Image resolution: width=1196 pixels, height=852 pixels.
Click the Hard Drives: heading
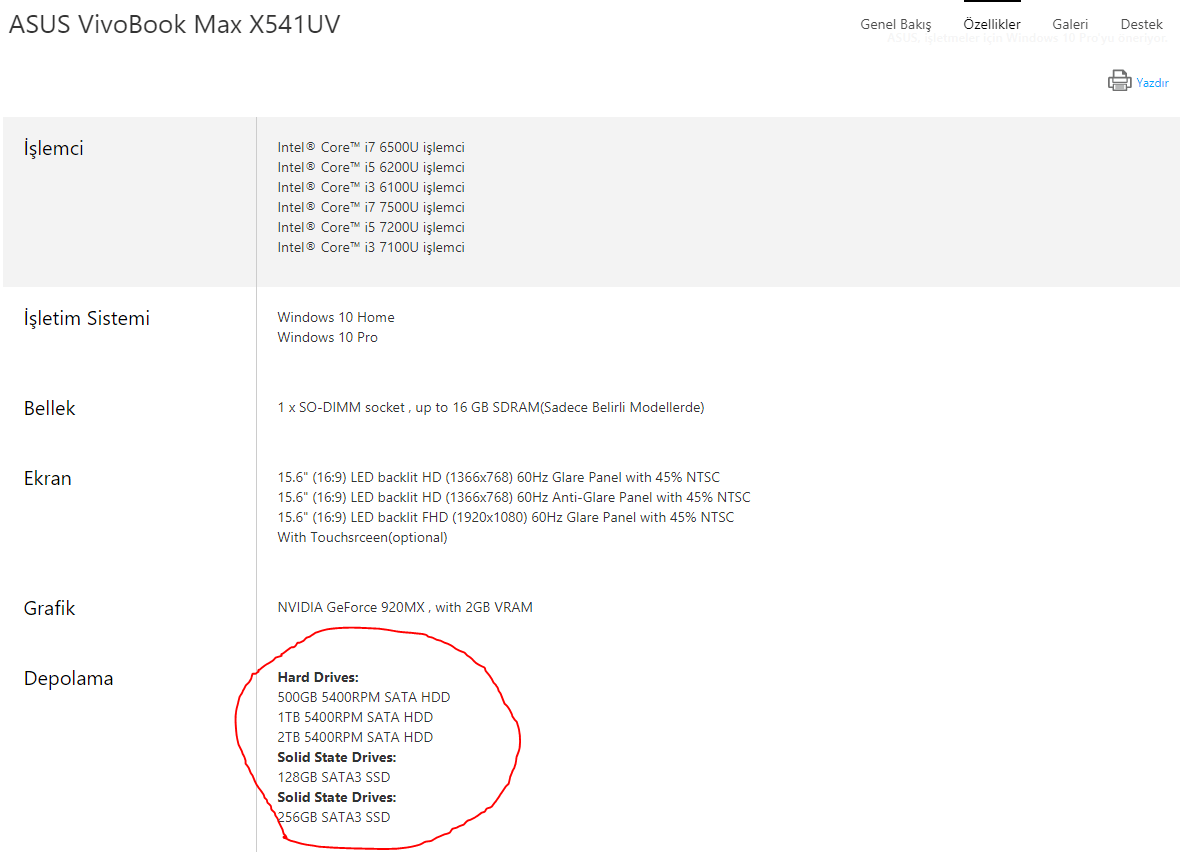318,677
